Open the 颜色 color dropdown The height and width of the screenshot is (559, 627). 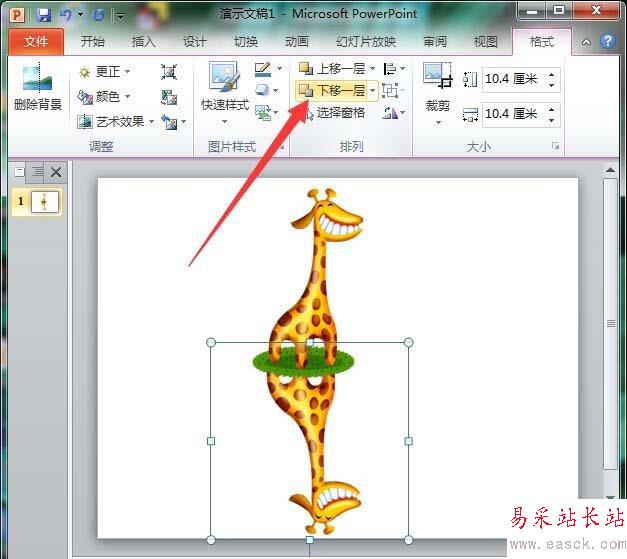pos(104,96)
